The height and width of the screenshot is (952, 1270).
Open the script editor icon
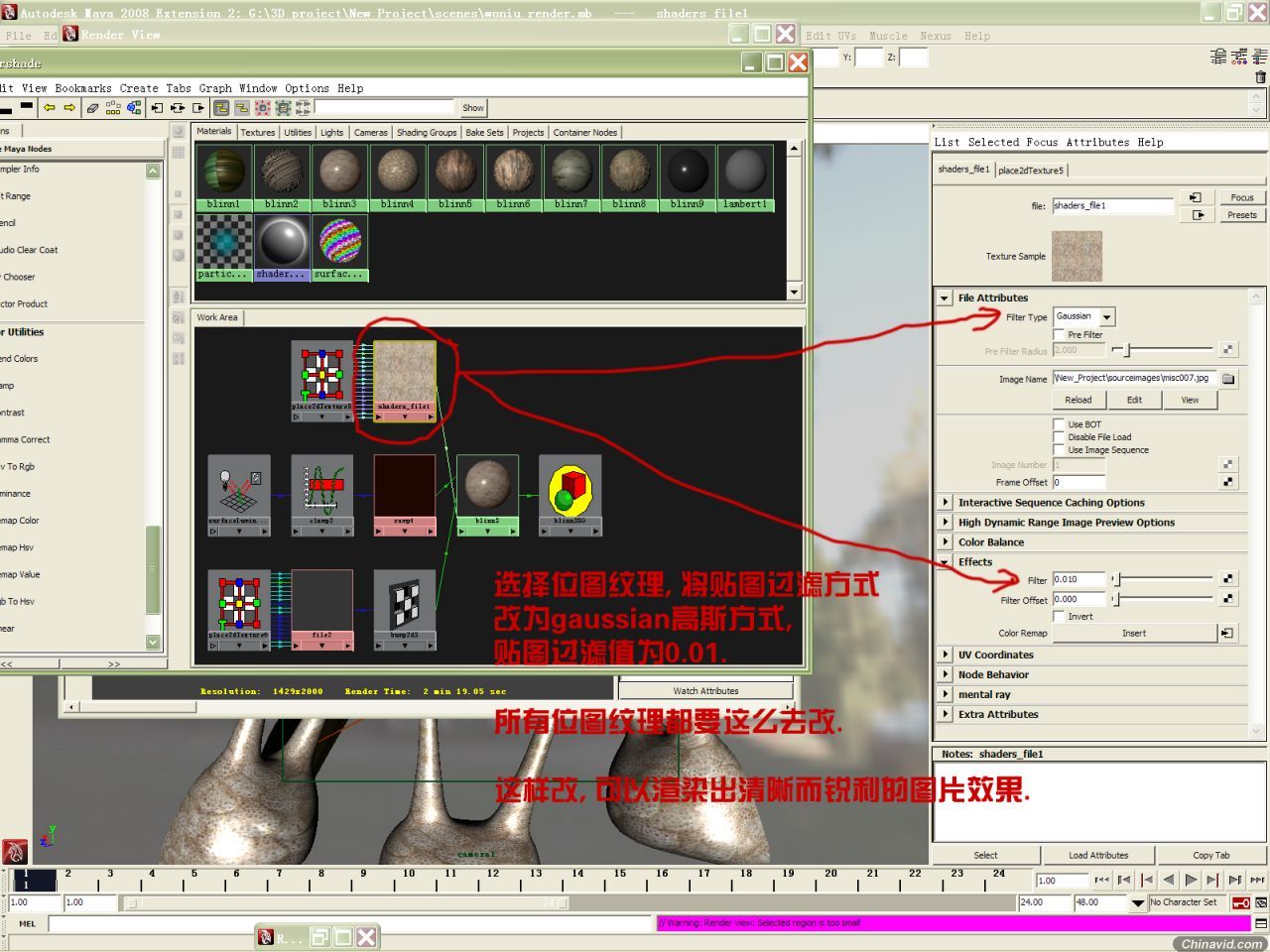click(x=1261, y=923)
